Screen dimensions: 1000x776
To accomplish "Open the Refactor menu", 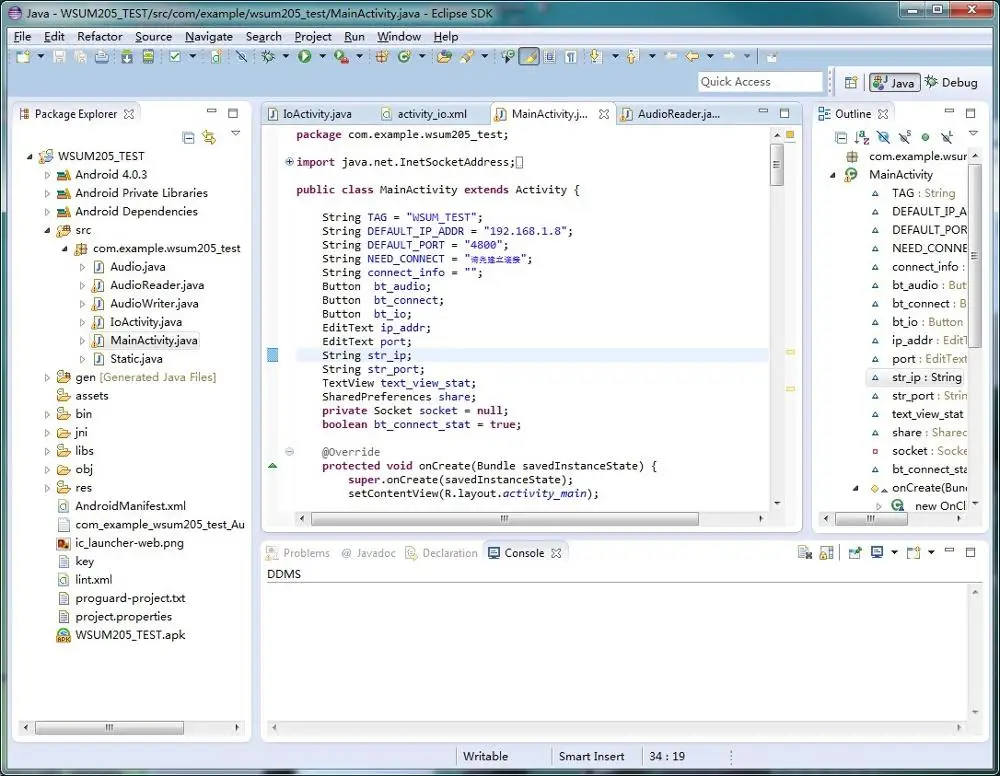I will (x=99, y=37).
